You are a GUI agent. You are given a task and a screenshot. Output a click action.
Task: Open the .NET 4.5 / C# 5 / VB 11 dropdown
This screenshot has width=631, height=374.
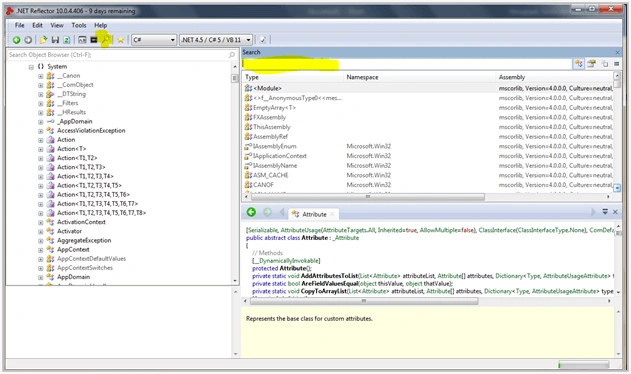(216, 40)
